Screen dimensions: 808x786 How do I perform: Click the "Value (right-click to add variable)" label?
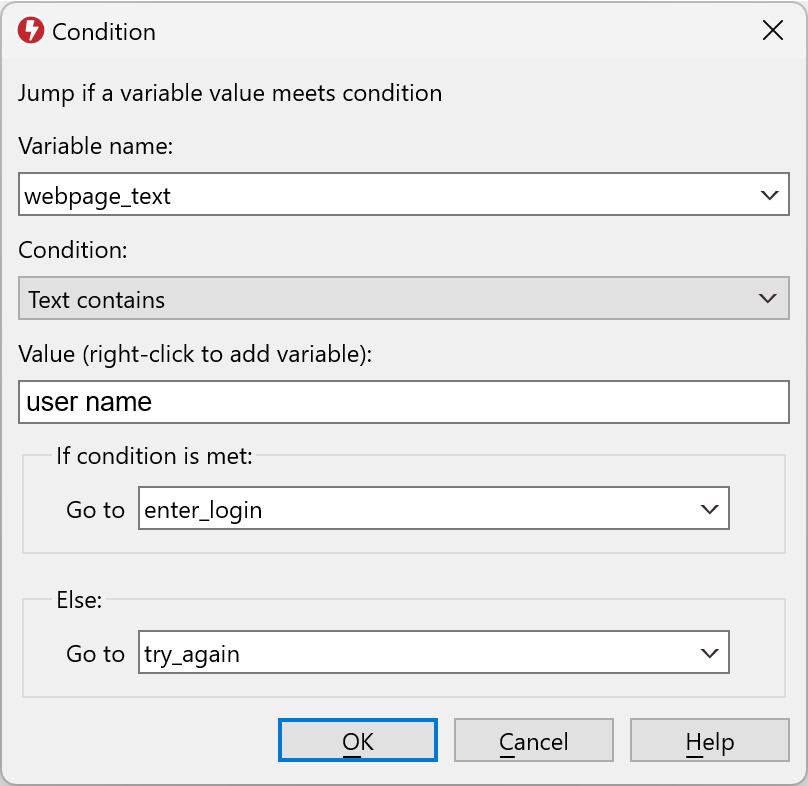point(195,352)
